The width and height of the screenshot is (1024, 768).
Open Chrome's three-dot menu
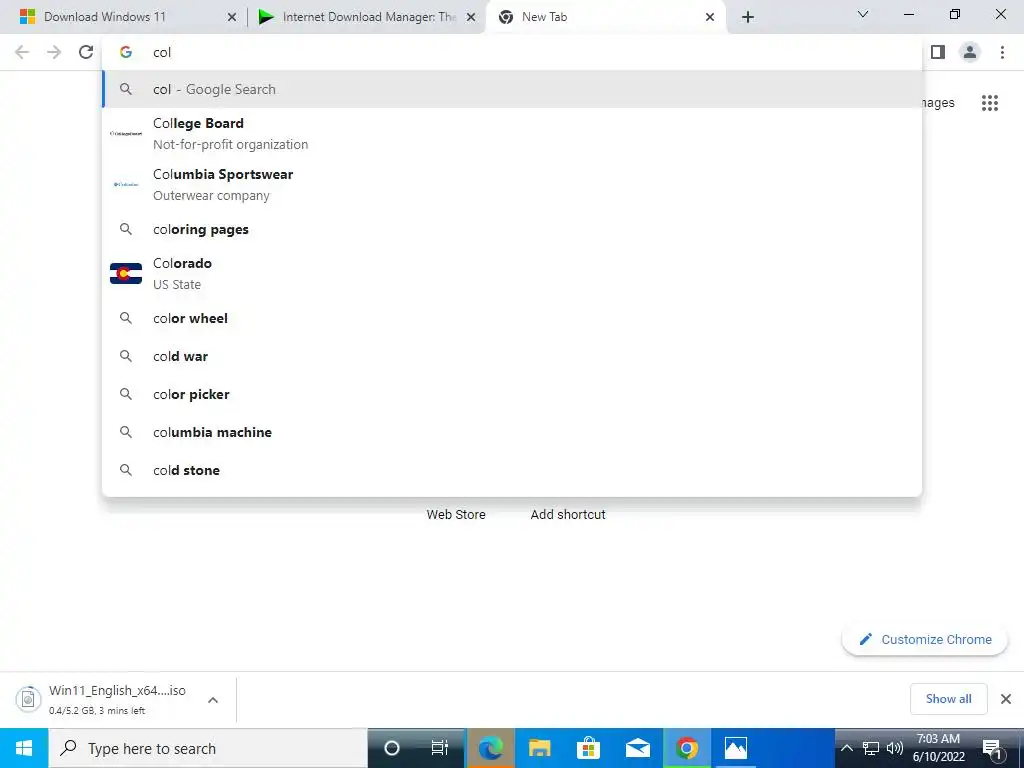pyautogui.click(x=1002, y=52)
